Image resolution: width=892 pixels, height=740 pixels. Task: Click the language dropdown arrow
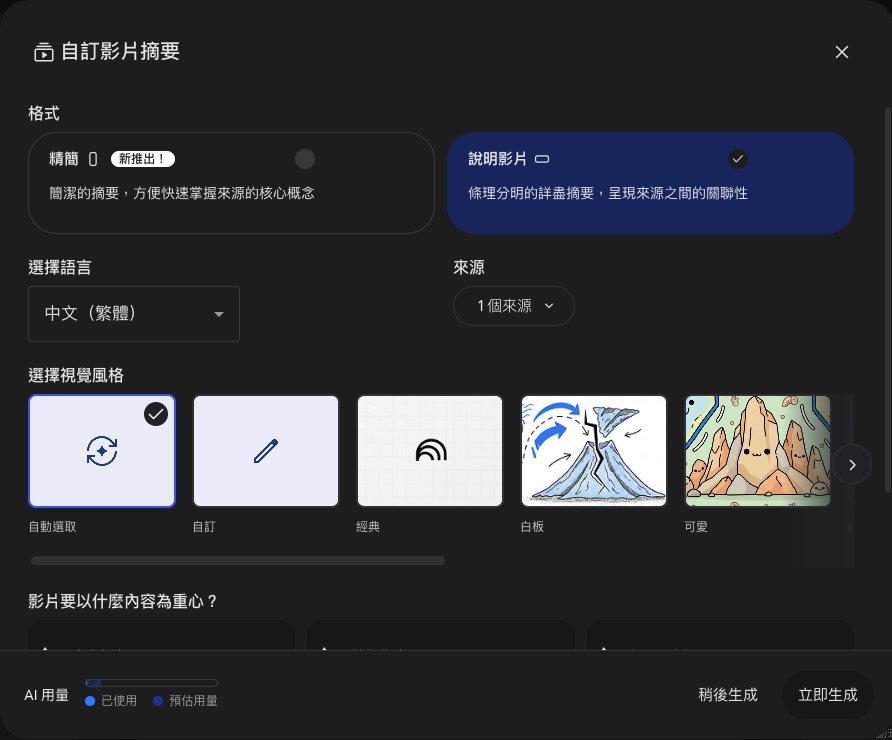[x=218, y=314]
